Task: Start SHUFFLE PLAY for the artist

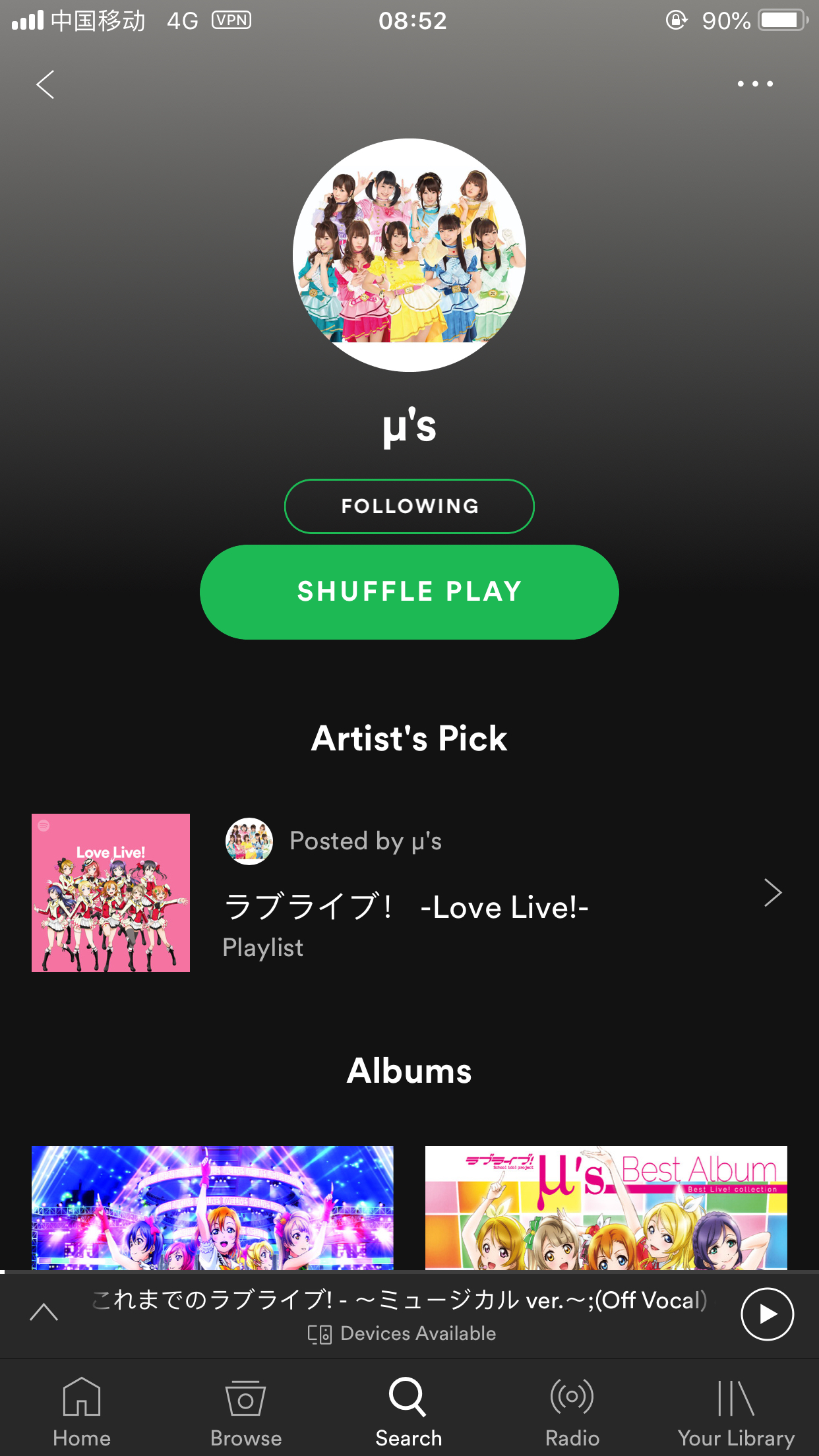Action: [409, 591]
